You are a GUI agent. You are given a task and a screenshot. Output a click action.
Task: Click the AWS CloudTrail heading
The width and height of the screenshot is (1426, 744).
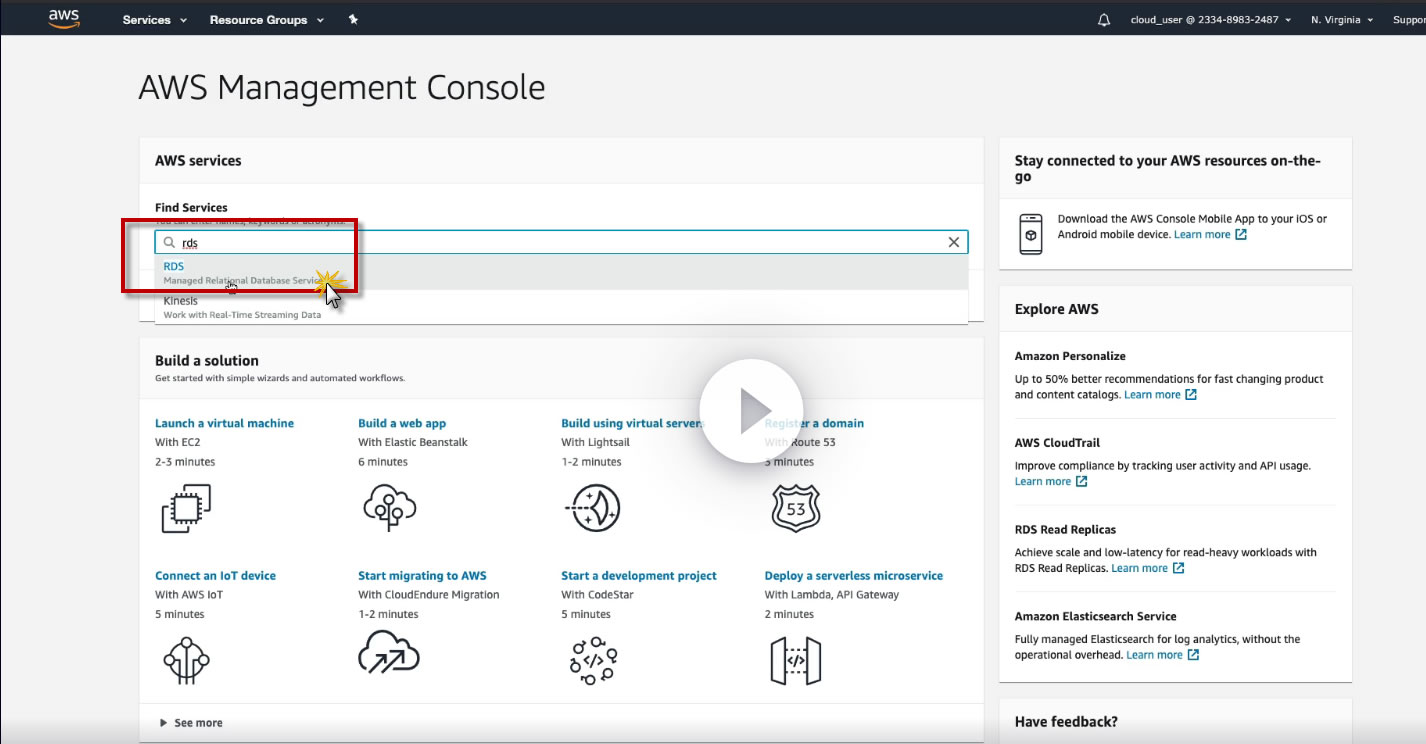point(1057,443)
